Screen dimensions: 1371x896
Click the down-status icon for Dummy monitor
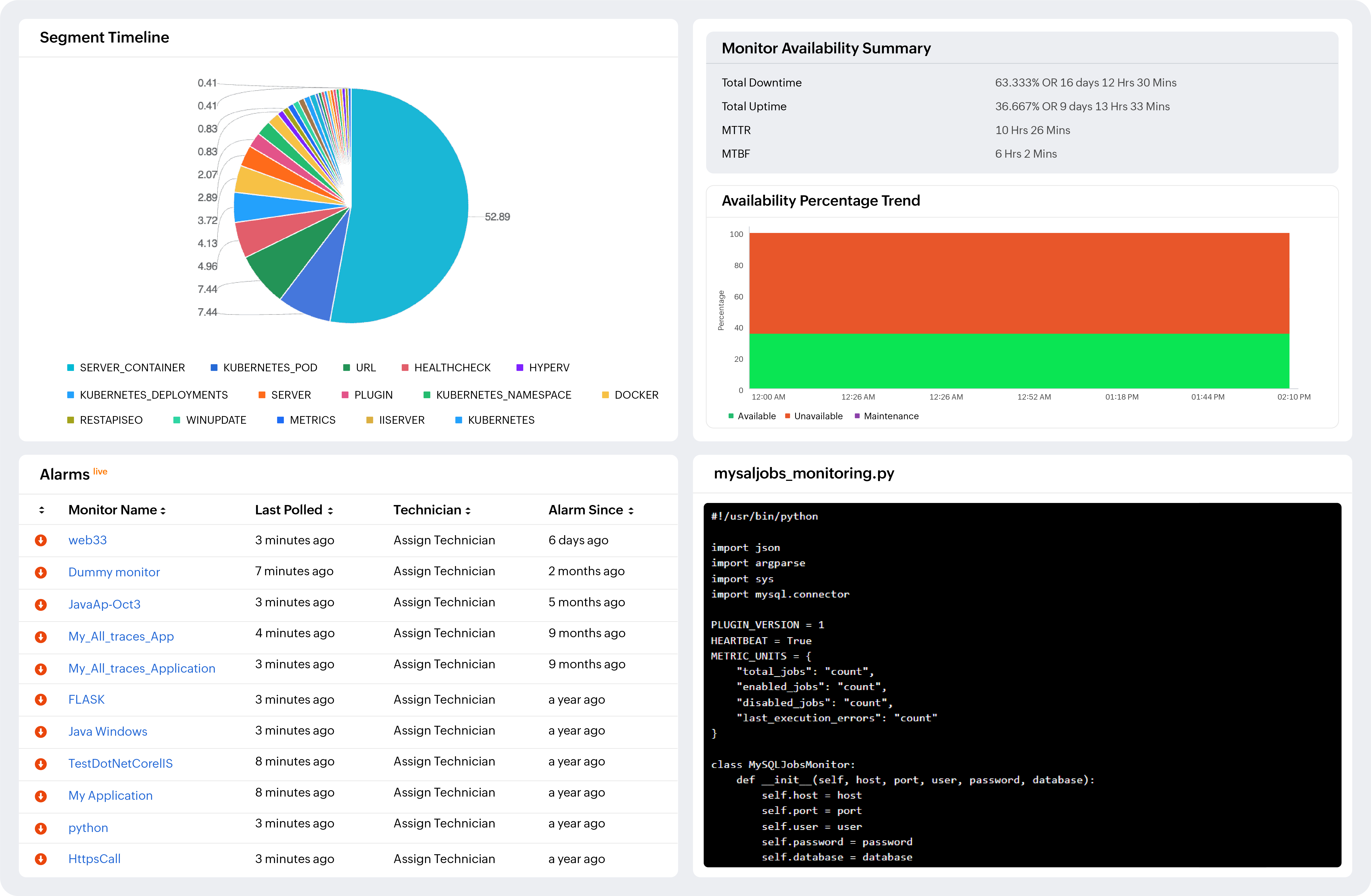[41, 572]
